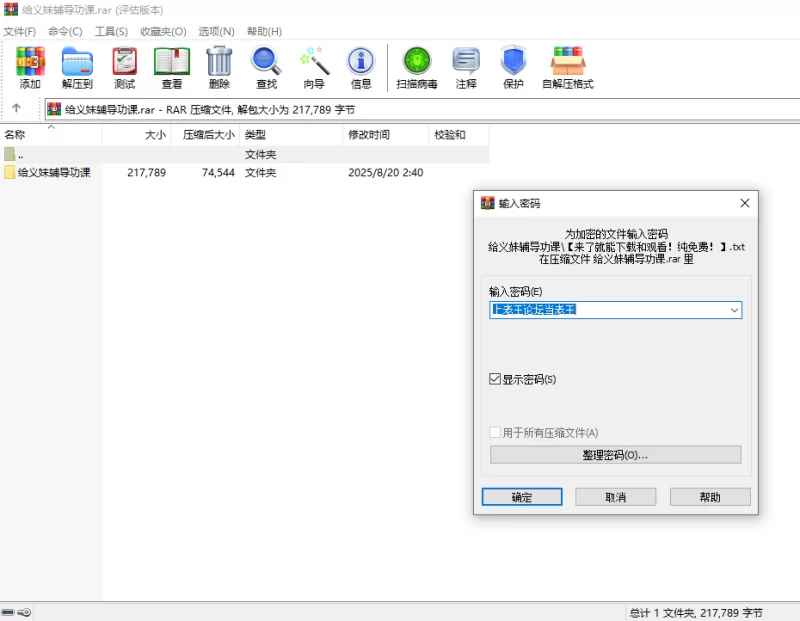Click the packed size value 74,544
The width and height of the screenshot is (800, 621).
pyautogui.click(x=218, y=172)
